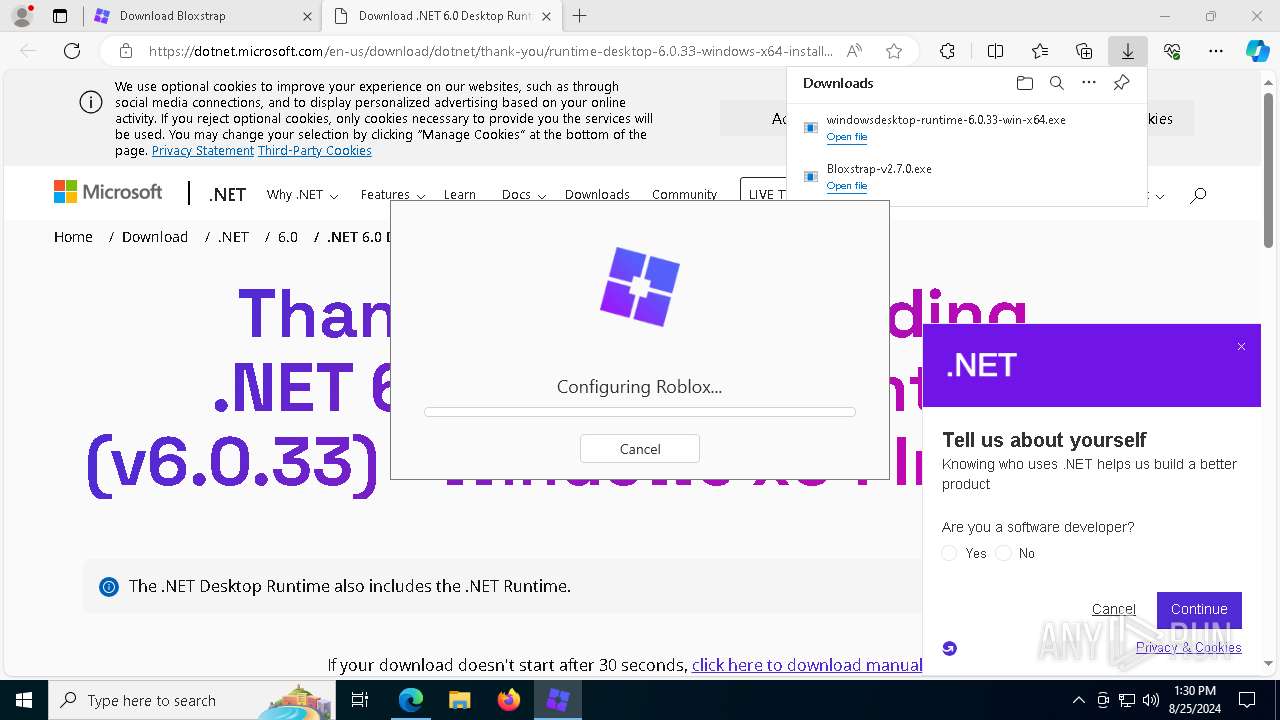Image resolution: width=1280 pixels, height=720 pixels.
Task: View site information lock icon
Action: click(x=126, y=51)
